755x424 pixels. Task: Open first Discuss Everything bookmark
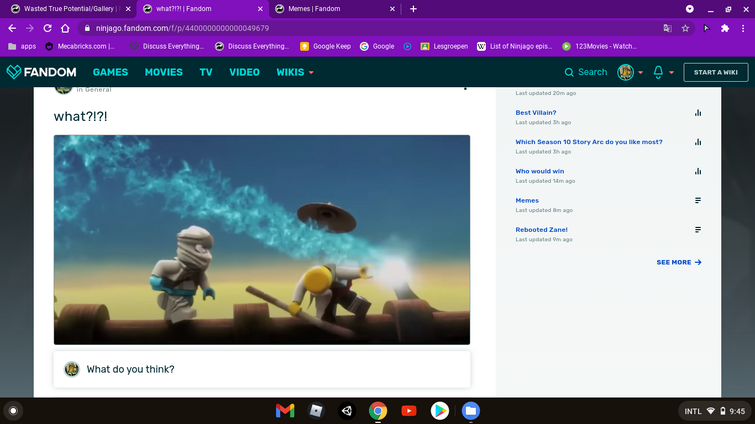point(167,46)
